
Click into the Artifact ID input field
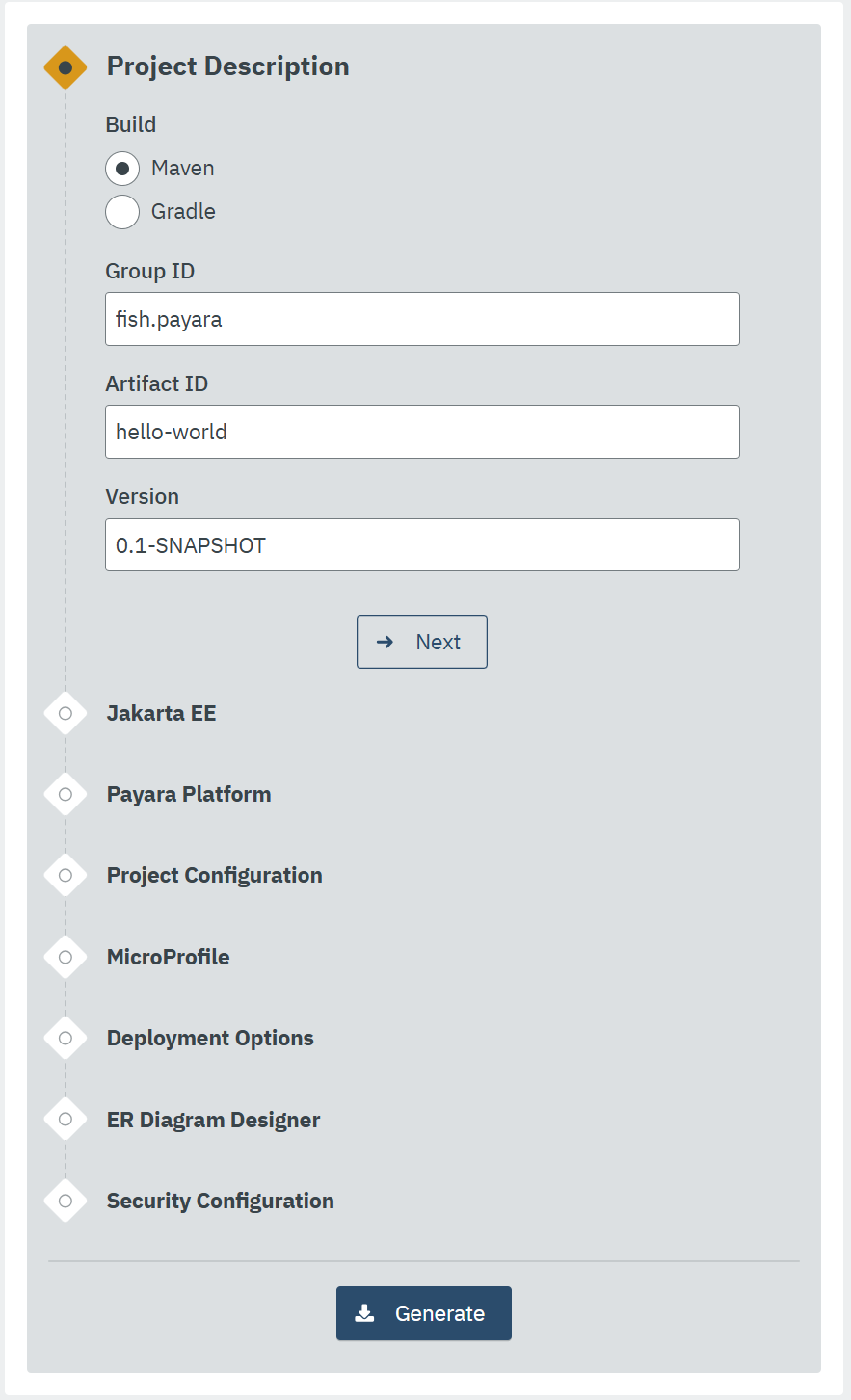pyautogui.click(x=422, y=432)
